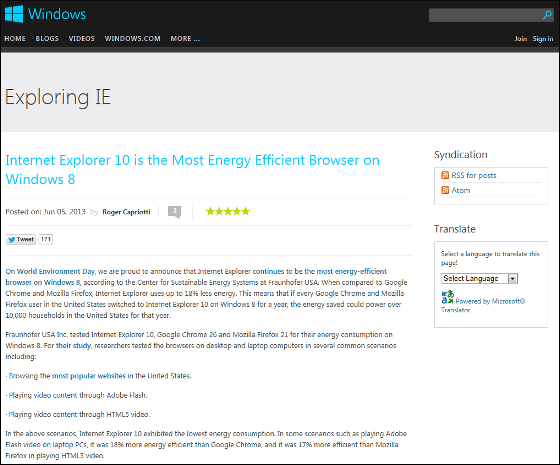Click the Windows logo icon
The height and width of the screenshot is (465, 560).
[x=14, y=14]
